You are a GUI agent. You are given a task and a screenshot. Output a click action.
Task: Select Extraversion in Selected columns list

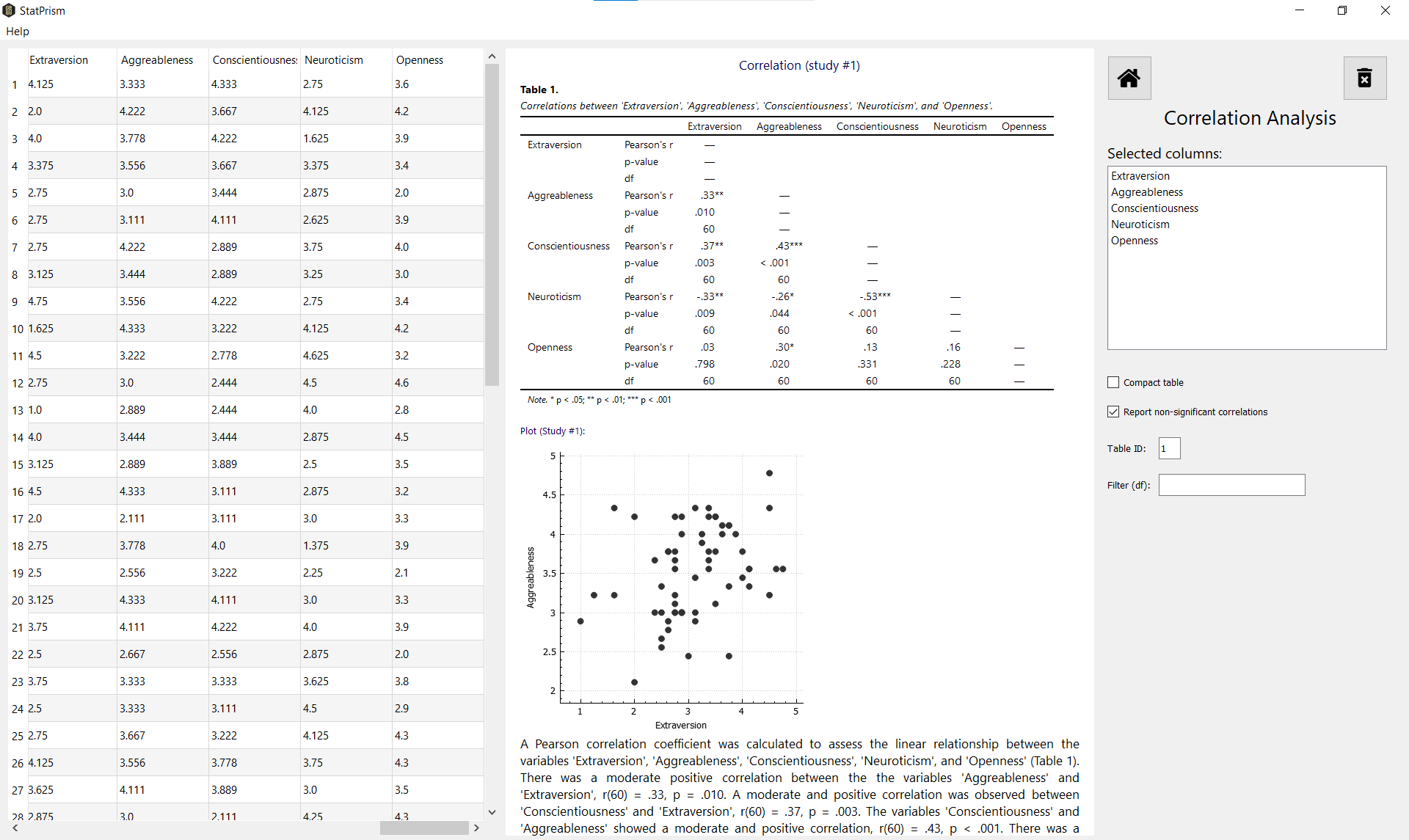[1247, 176]
